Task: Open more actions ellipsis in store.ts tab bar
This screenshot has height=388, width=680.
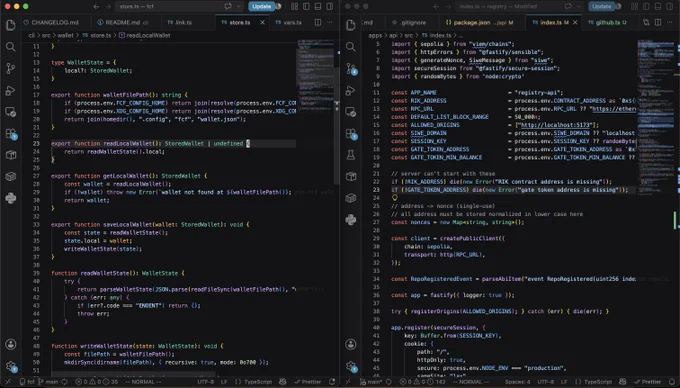Action: pos(330,22)
